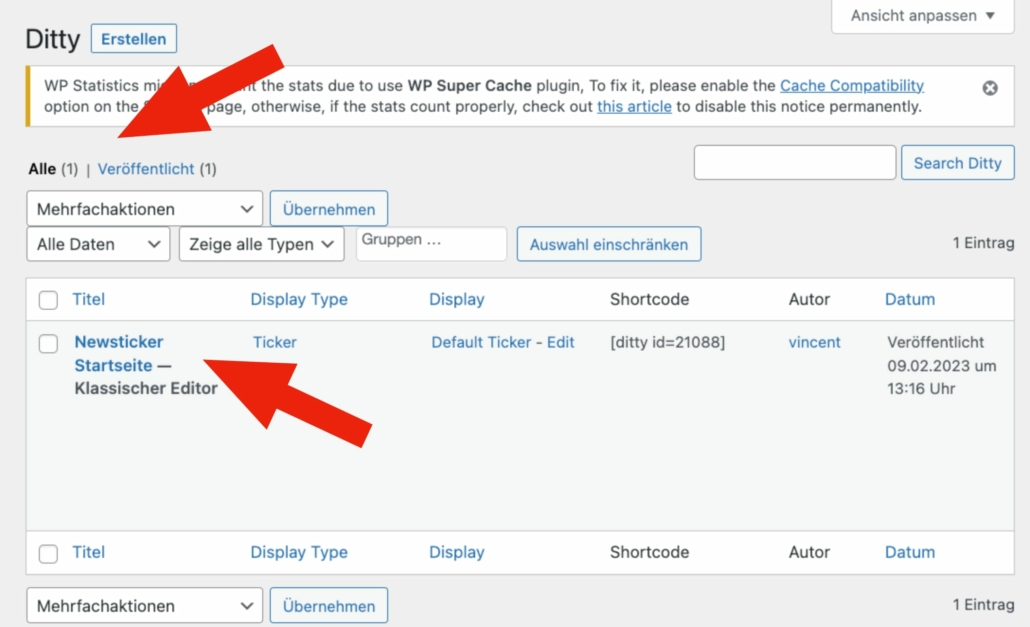Open the Ansicht anpassen panel
Viewport: 1030px width, 627px height.
tap(922, 16)
